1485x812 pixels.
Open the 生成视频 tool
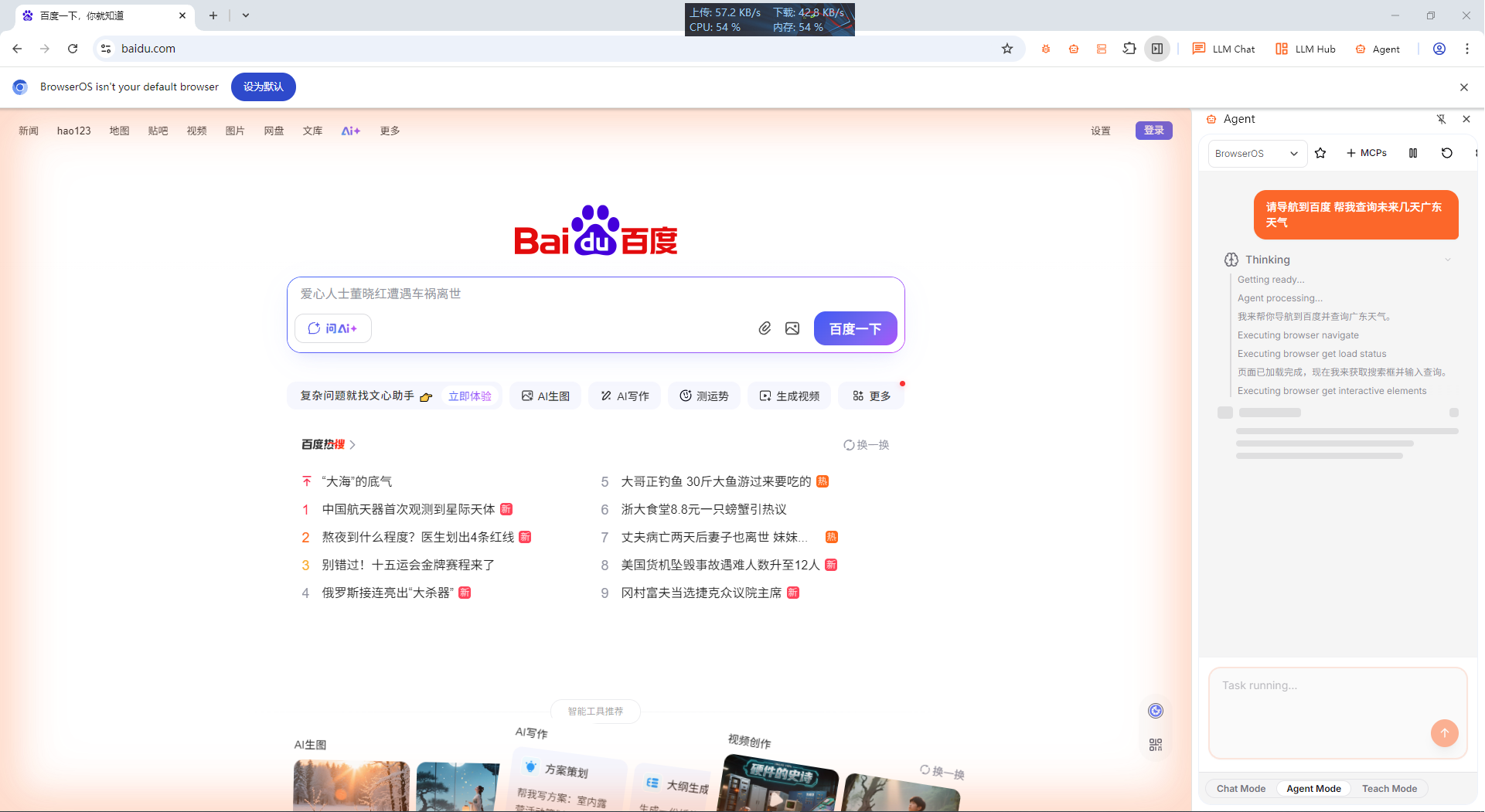pos(789,396)
